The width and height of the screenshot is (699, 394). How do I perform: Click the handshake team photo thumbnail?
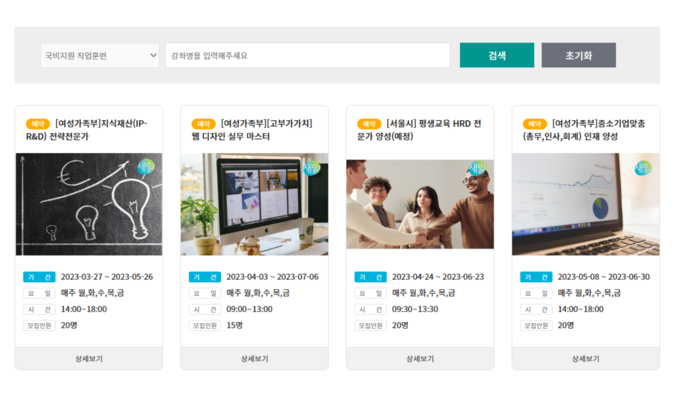420,204
